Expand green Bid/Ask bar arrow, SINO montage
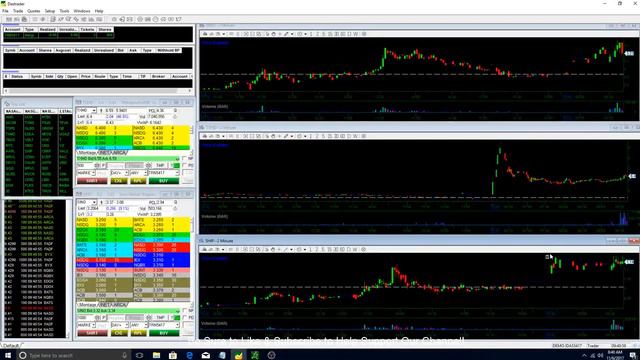Screen dimensions: 640x360 coord(177,311)
